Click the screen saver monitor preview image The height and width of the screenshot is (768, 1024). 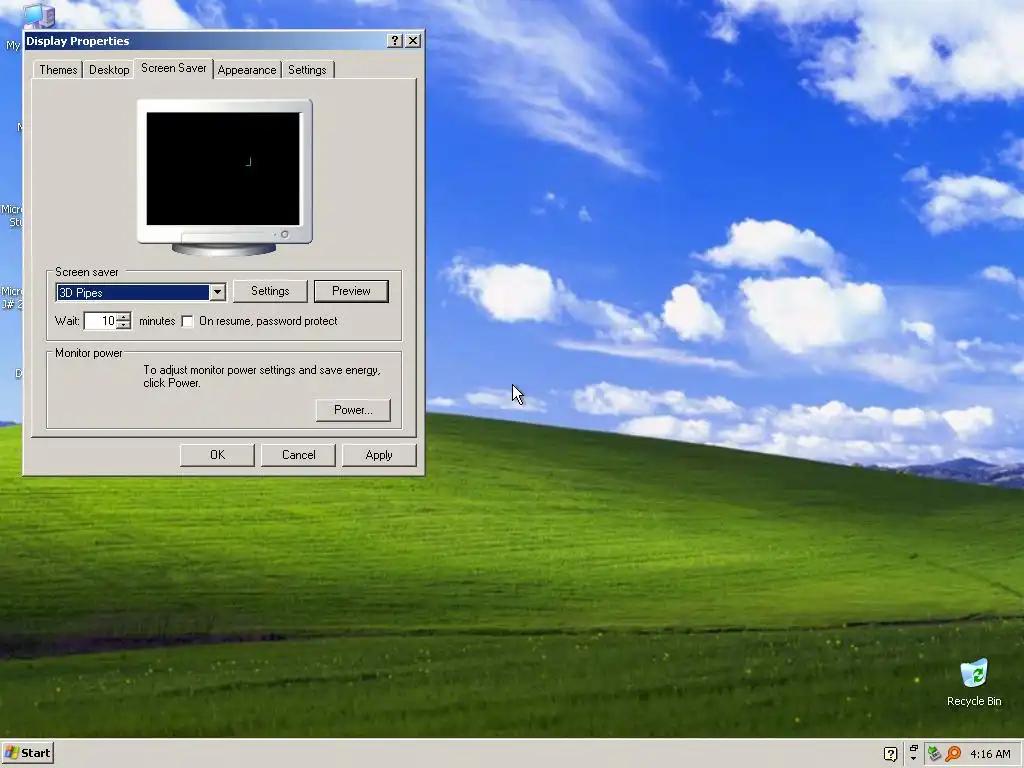click(x=224, y=177)
